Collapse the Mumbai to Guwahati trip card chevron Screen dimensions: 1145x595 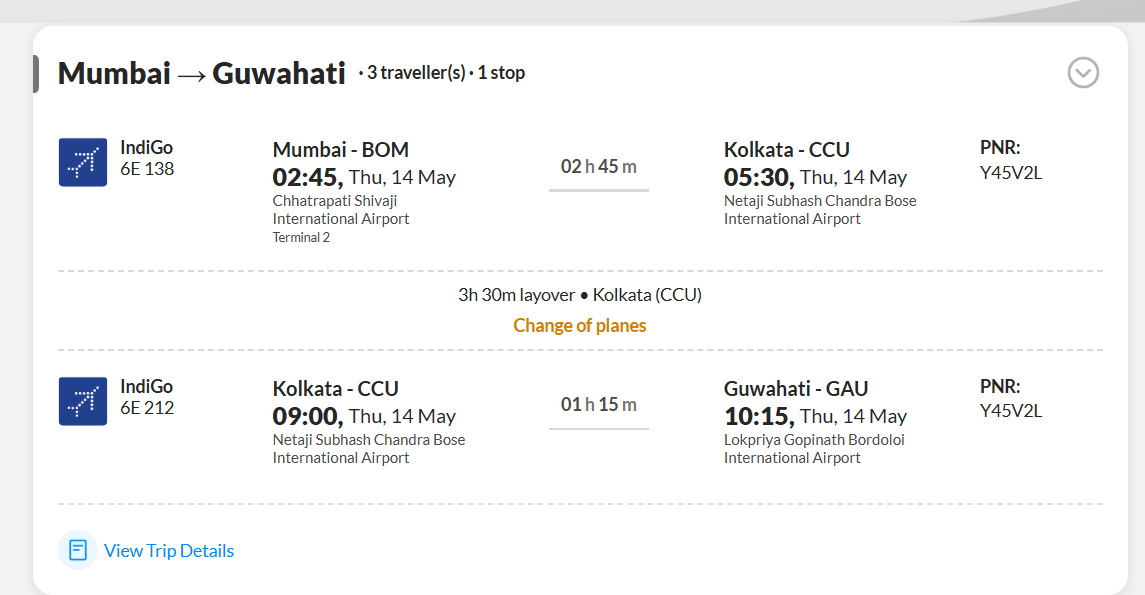tap(1083, 73)
